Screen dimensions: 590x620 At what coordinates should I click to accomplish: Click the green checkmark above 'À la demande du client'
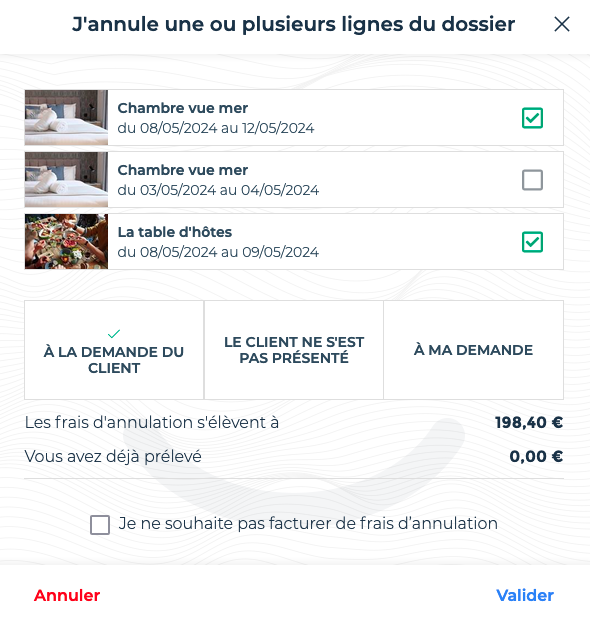pyautogui.click(x=114, y=334)
